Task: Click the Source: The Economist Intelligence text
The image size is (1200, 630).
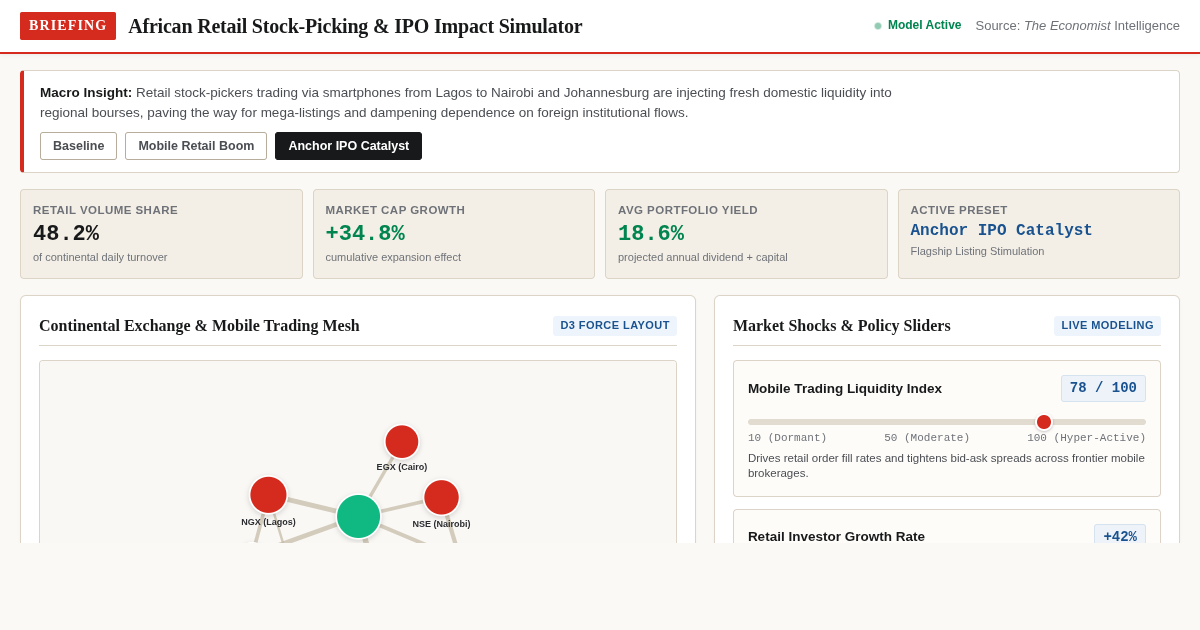Action: tap(1077, 26)
